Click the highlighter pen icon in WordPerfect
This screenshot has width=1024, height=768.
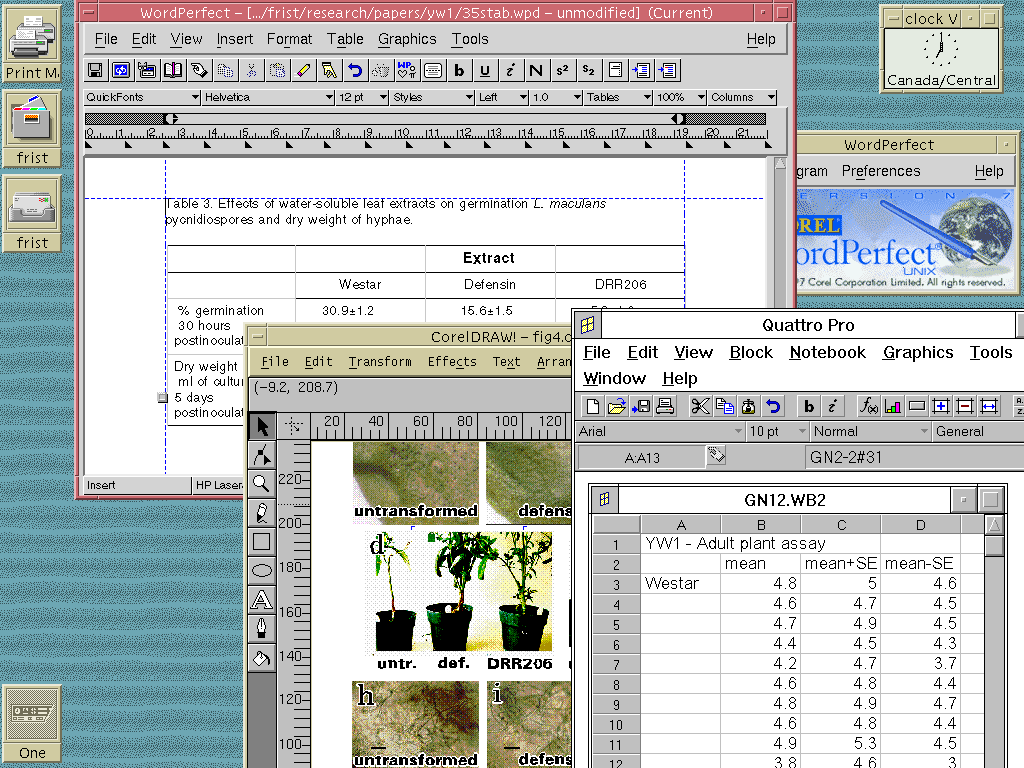(303, 71)
